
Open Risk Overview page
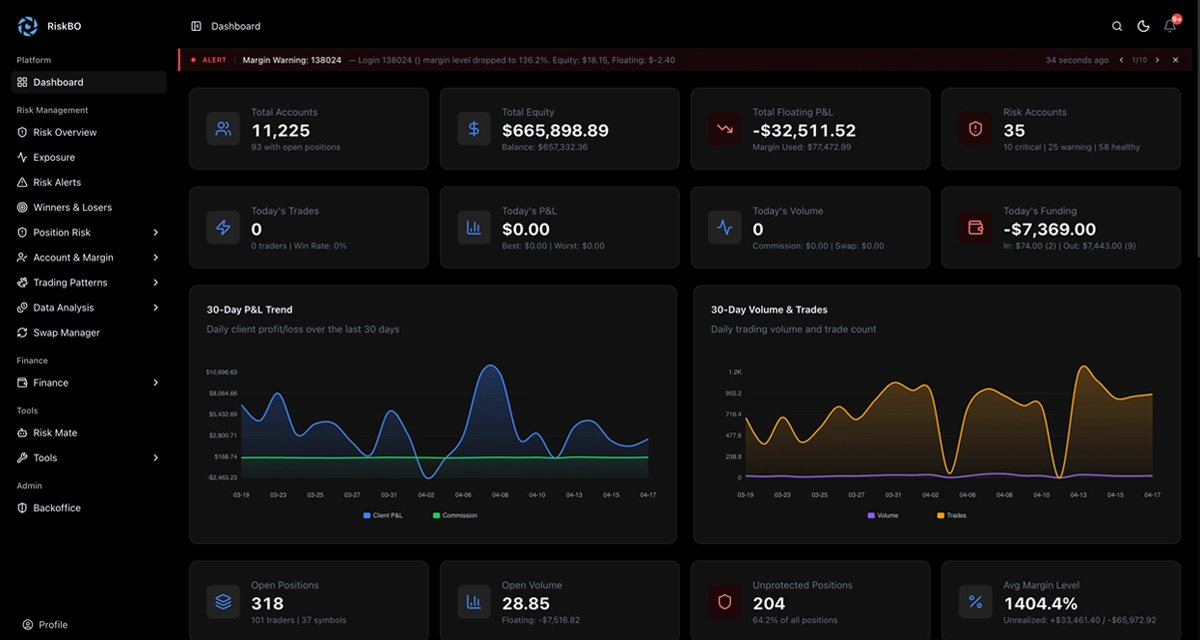tap(64, 132)
